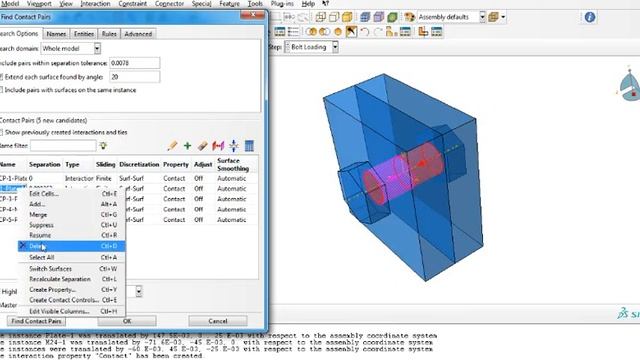The width and height of the screenshot is (640, 360).
Task: Choose Resume in the context menu
Action: tap(71, 235)
